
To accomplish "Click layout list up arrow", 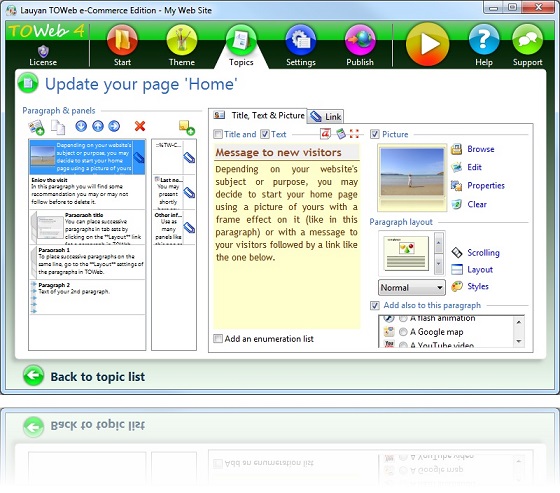I will tap(439, 243).
